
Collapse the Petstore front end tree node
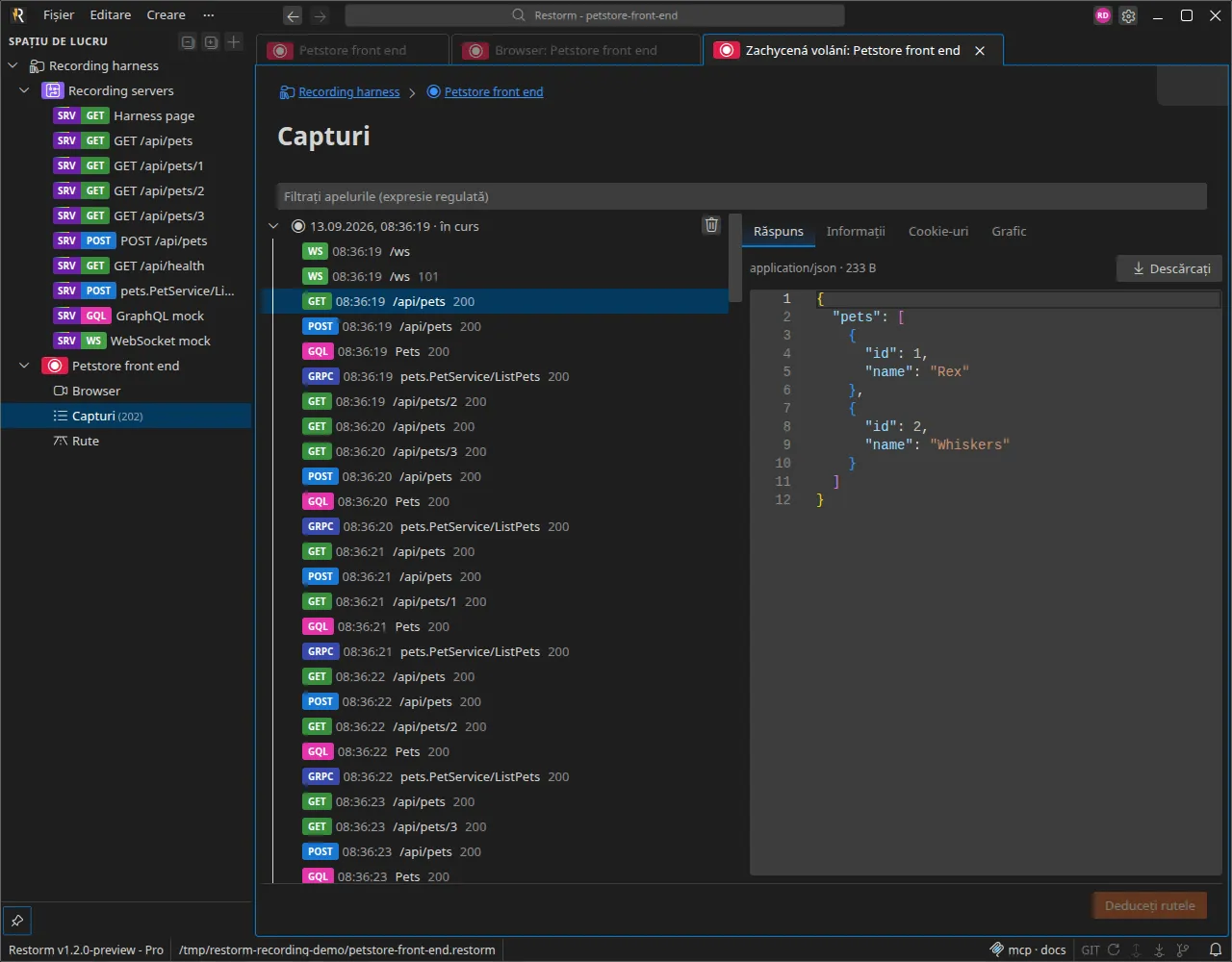click(x=26, y=367)
